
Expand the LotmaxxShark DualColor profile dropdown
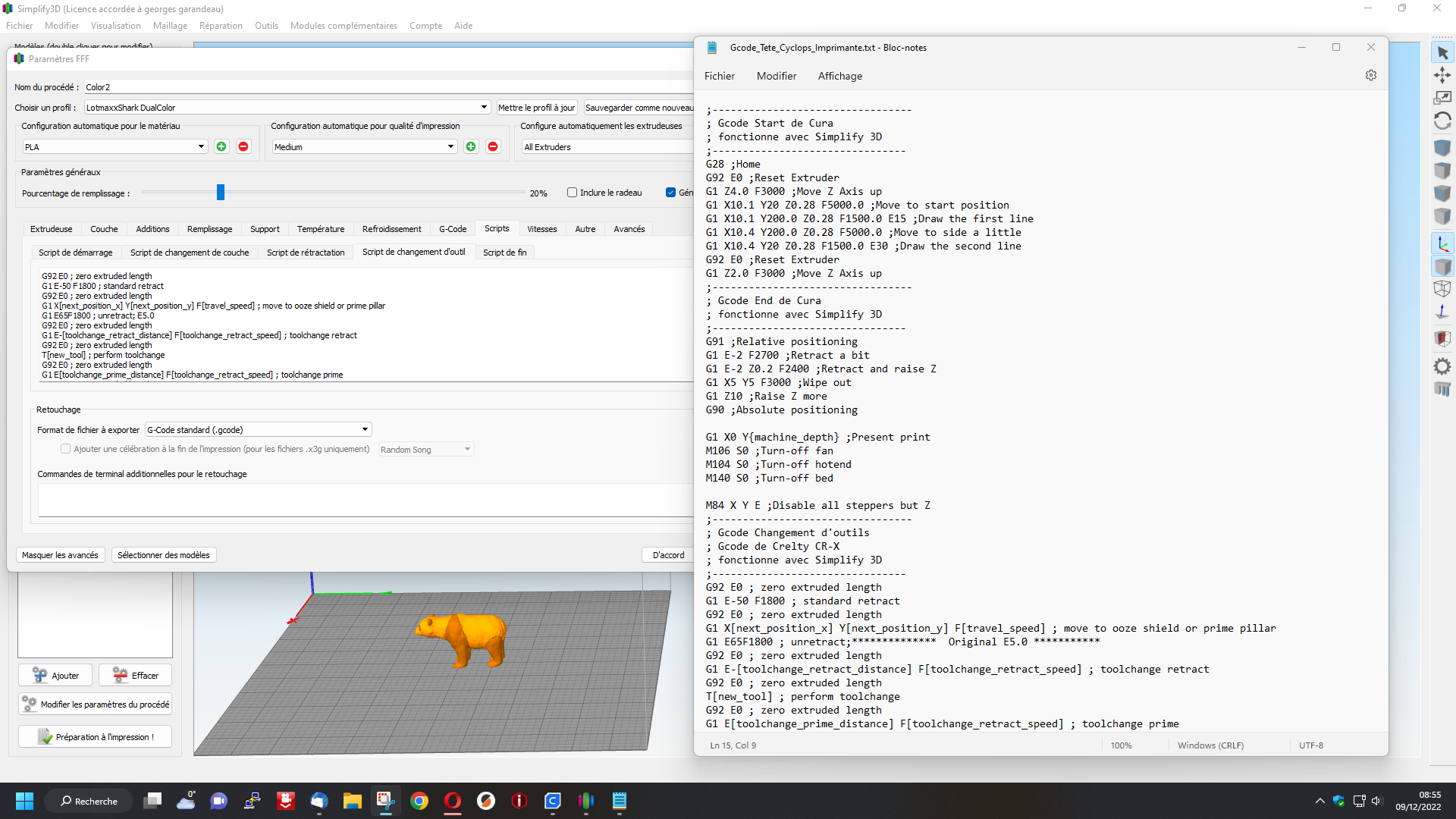tap(287, 108)
